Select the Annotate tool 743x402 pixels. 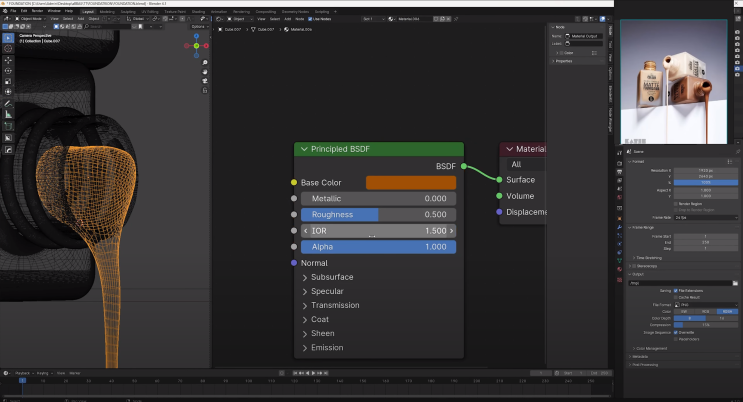8,103
